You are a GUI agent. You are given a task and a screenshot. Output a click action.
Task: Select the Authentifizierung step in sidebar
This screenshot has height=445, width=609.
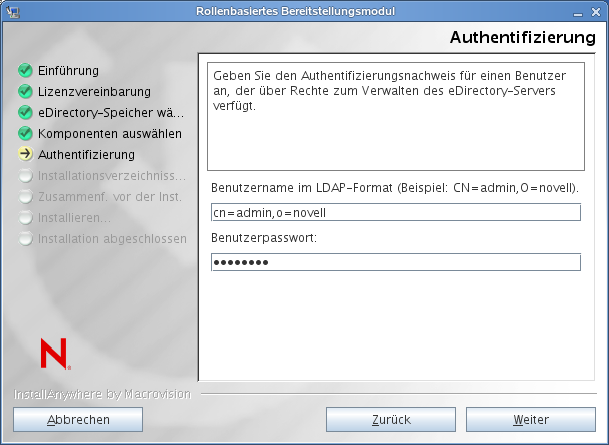[86, 155]
